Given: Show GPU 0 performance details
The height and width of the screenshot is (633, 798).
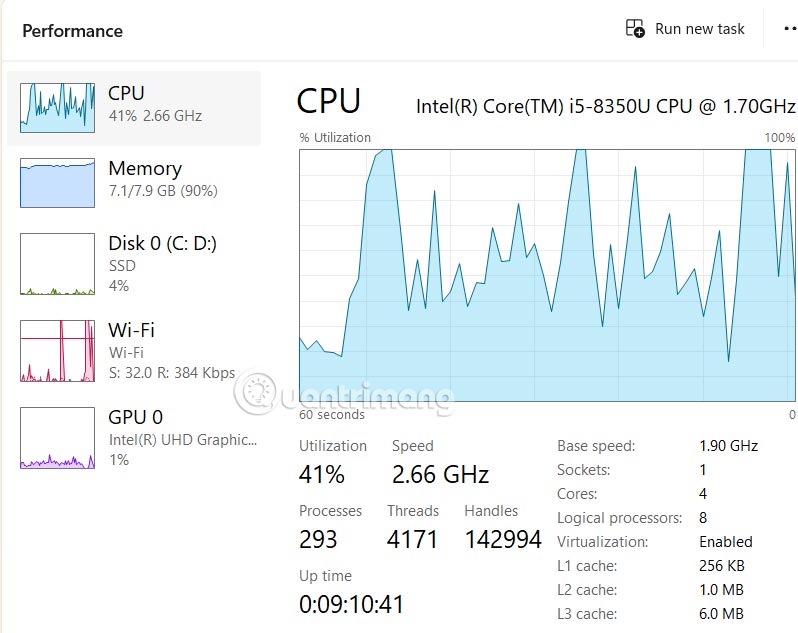Looking at the screenshot, I should pos(135,417).
